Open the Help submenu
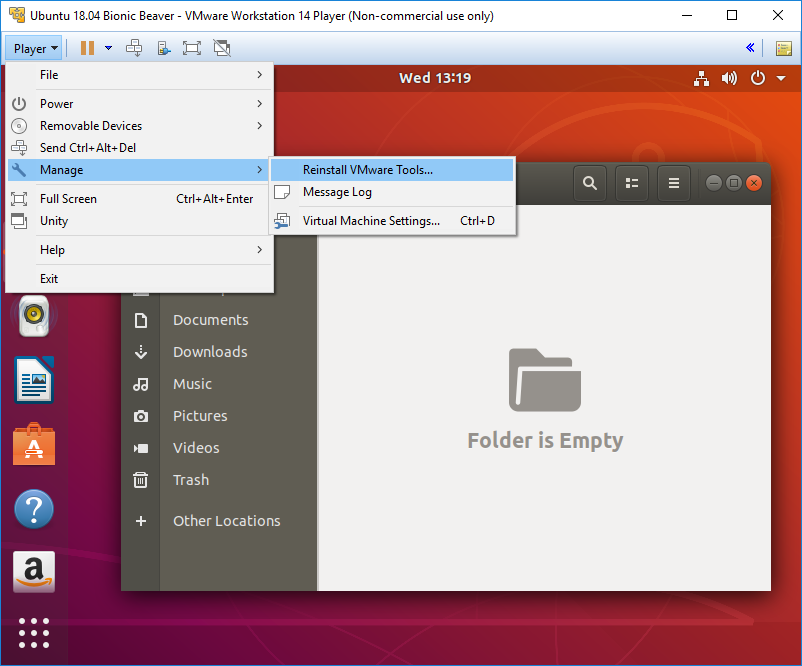802x666 pixels. [140, 250]
